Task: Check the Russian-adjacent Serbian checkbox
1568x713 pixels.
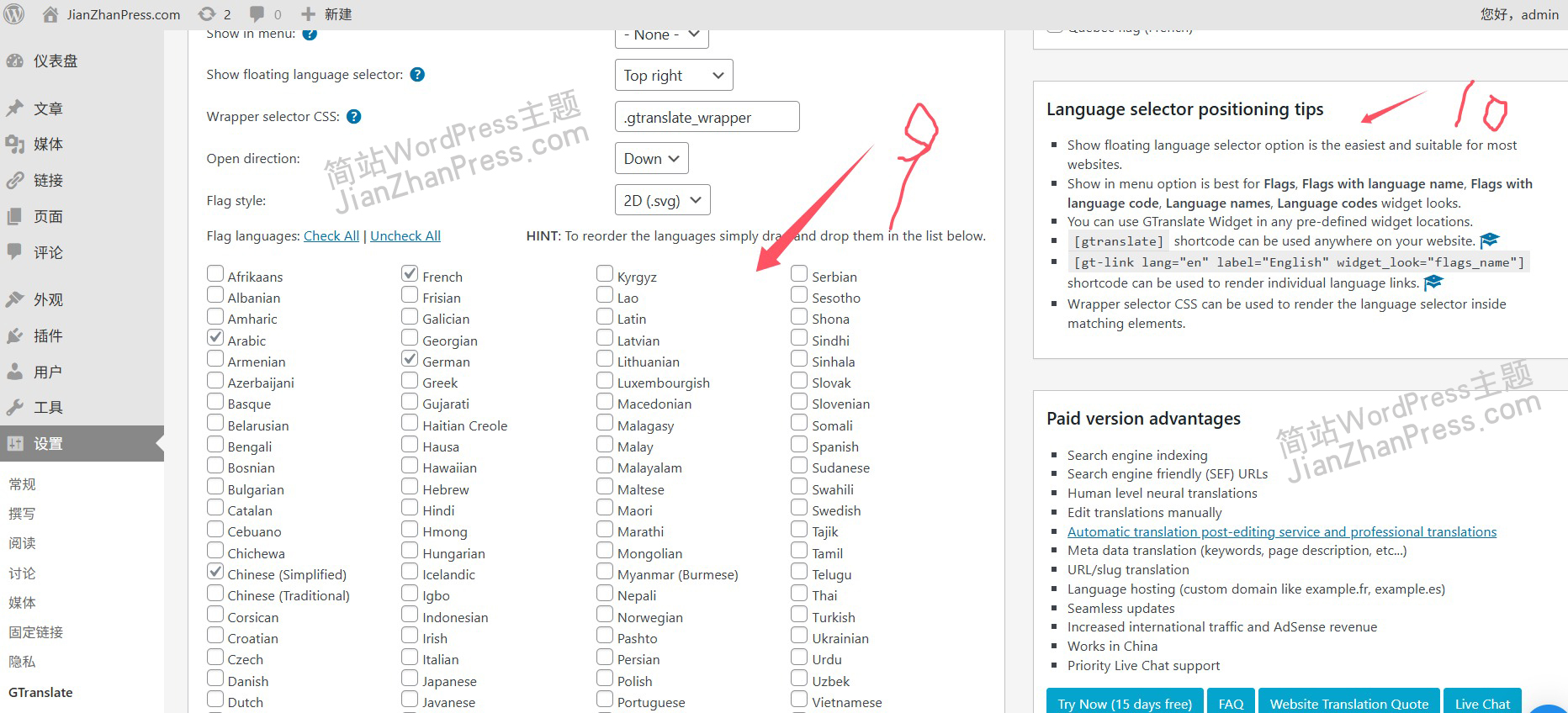Action: click(799, 274)
